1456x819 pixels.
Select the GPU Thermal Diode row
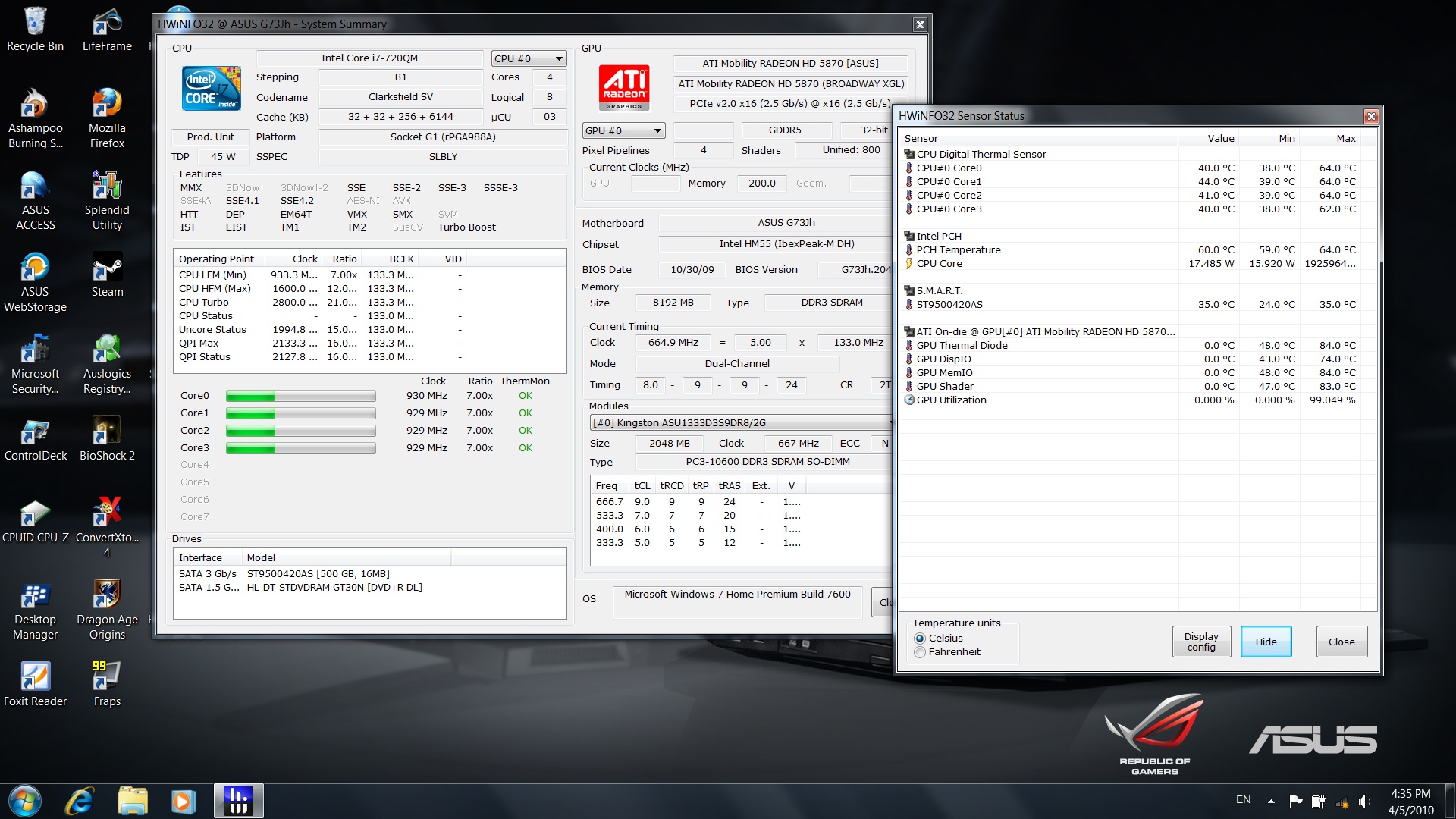pyautogui.click(x=1130, y=345)
